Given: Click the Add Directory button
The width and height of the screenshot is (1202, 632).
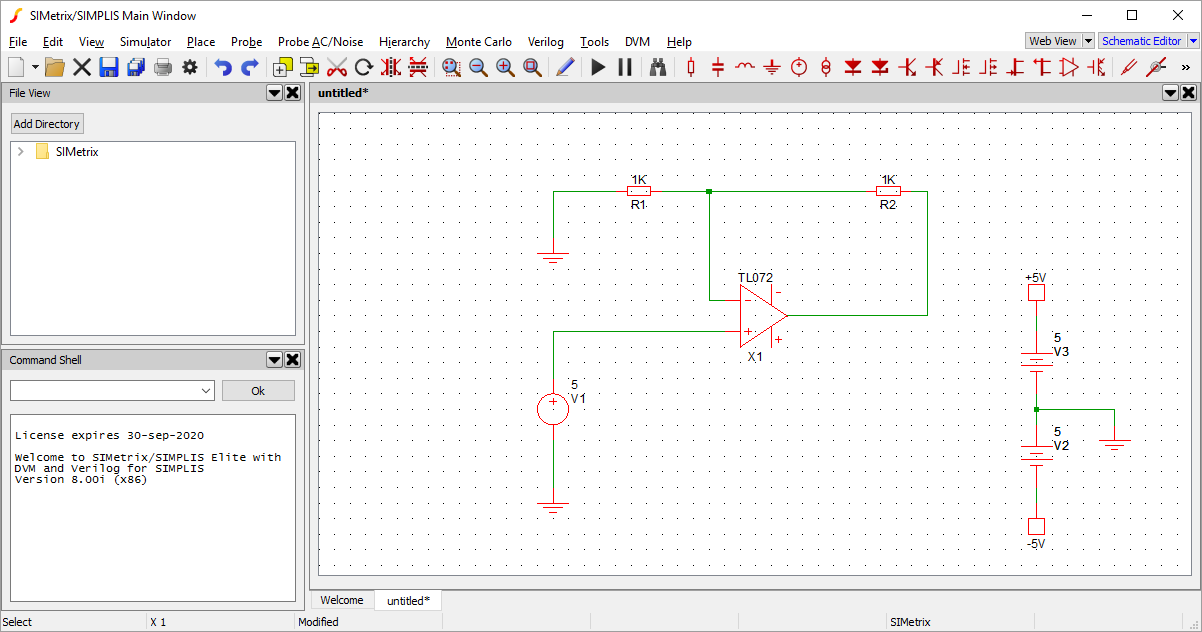Looking at the screenshot, I should coord(47,124).
